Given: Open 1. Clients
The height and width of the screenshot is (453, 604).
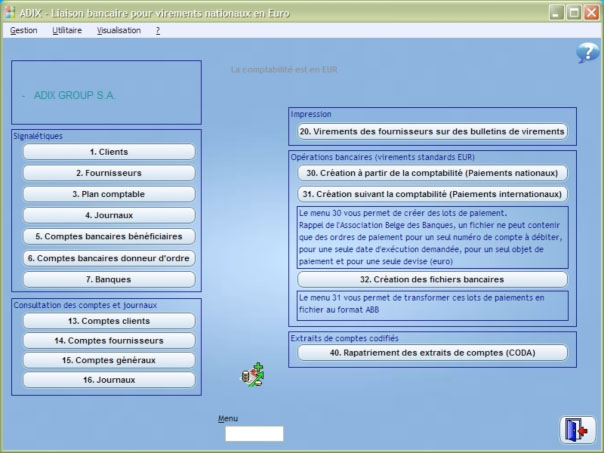Looking at the screenshot, I should click(x=109, y=152).
